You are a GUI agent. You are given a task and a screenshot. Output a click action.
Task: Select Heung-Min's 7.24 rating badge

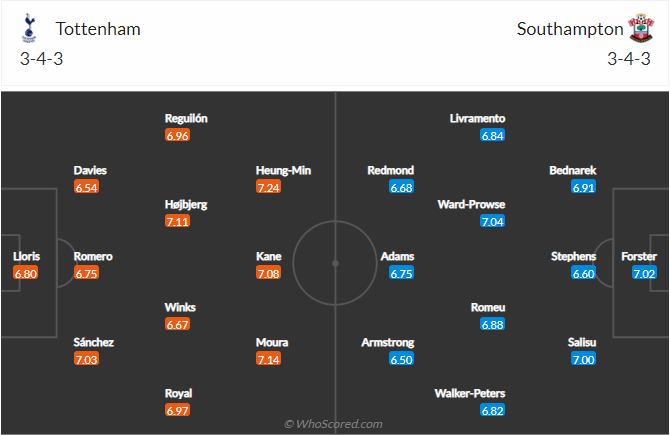tap(268, 187)
